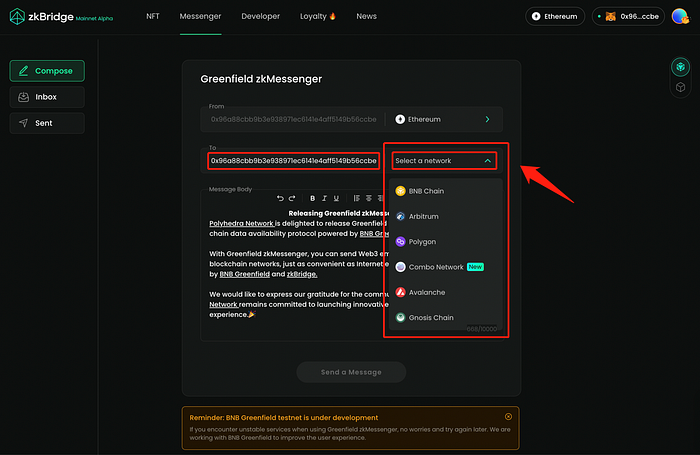Viewport: 700px width, 455px height.
Task: Switch to the Messenger tab
Action: click(x=200, y=16)
